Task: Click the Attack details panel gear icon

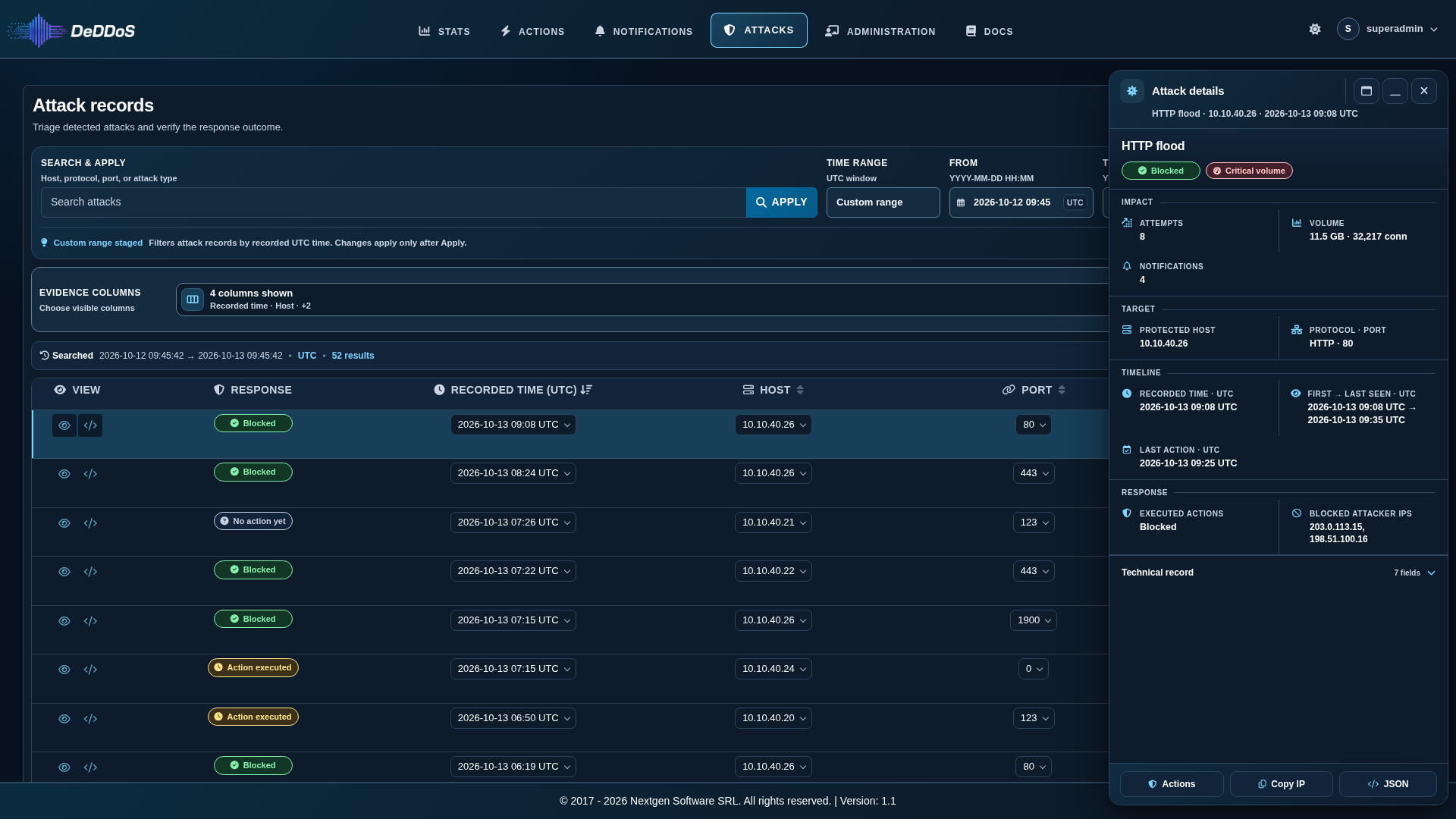Action: pyautogui.click(x=1132, y=91)
